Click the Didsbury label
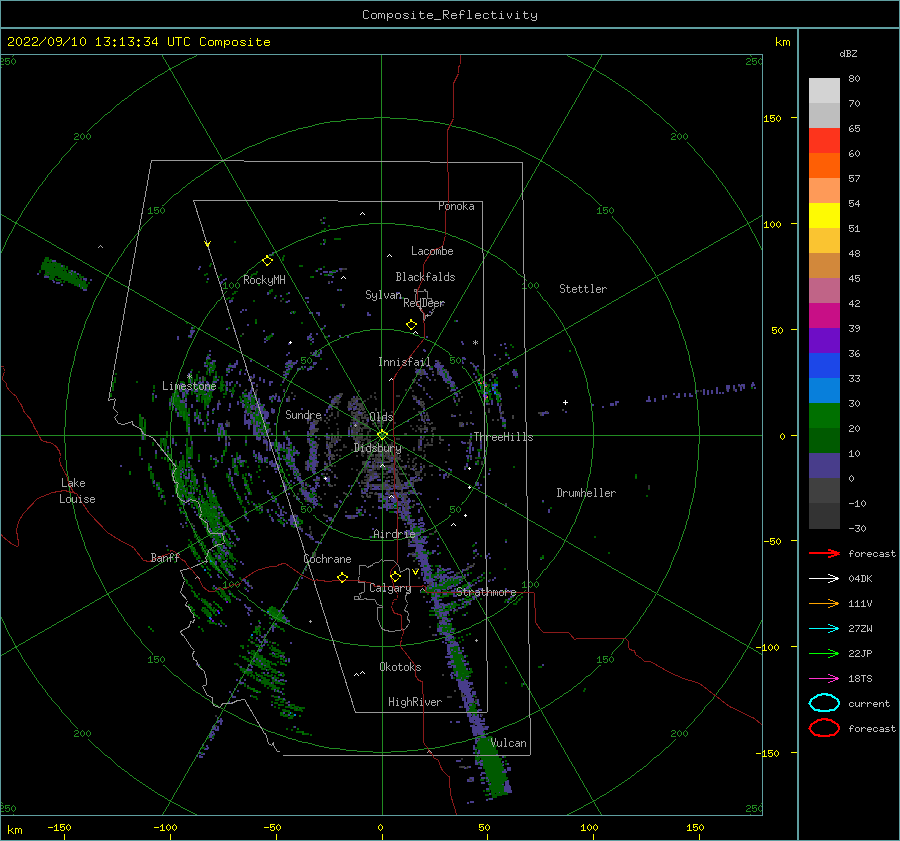This screenshot has width=900, height=841. pos(378,448)
